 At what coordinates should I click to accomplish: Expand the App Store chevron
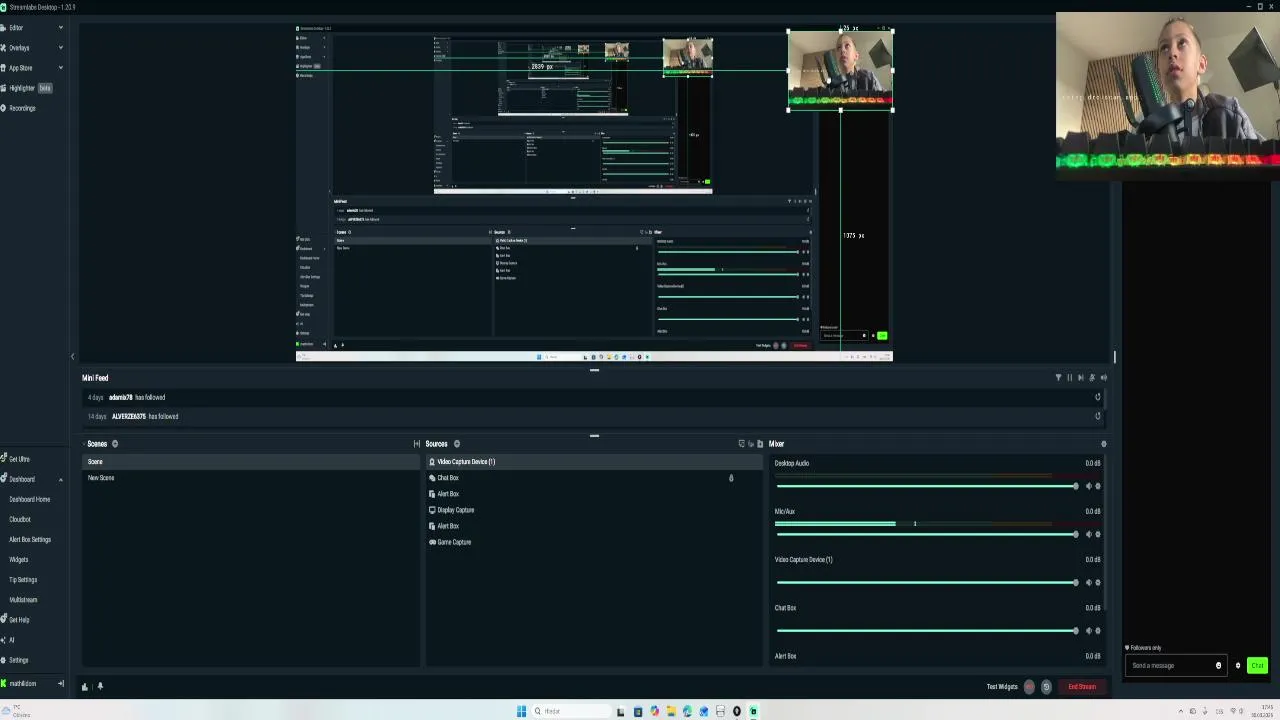[60, 68]
